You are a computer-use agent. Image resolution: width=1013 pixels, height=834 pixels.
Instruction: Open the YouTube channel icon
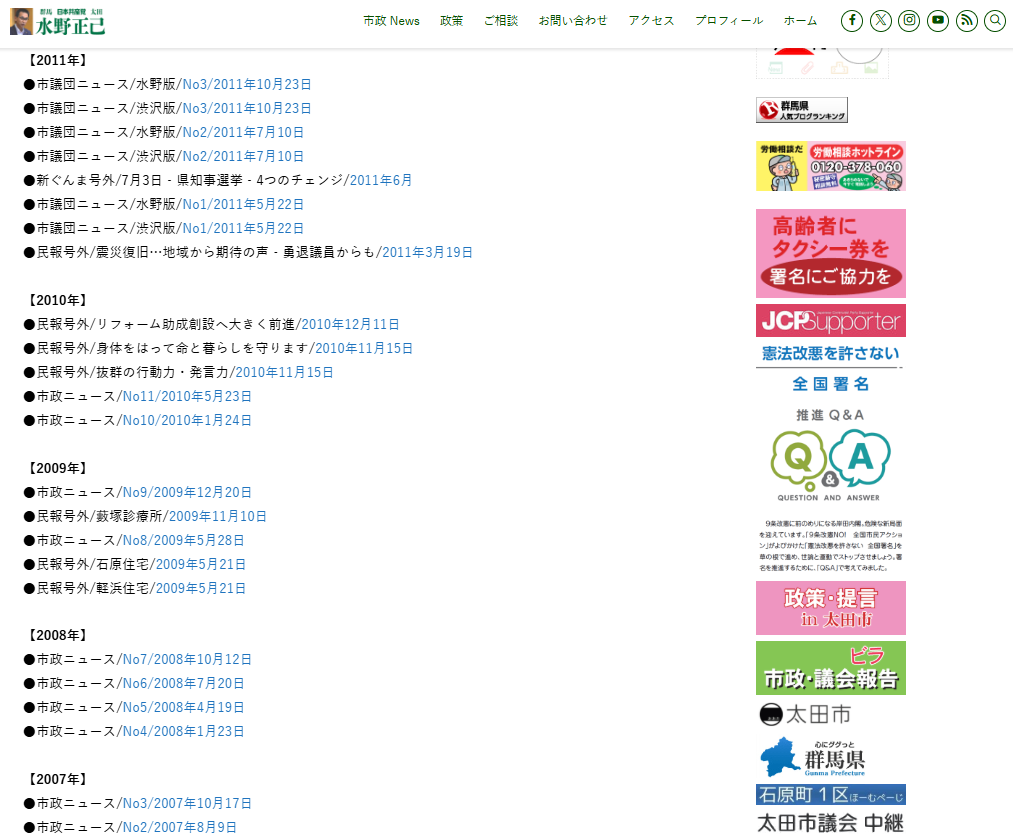[x=937, y=21]
